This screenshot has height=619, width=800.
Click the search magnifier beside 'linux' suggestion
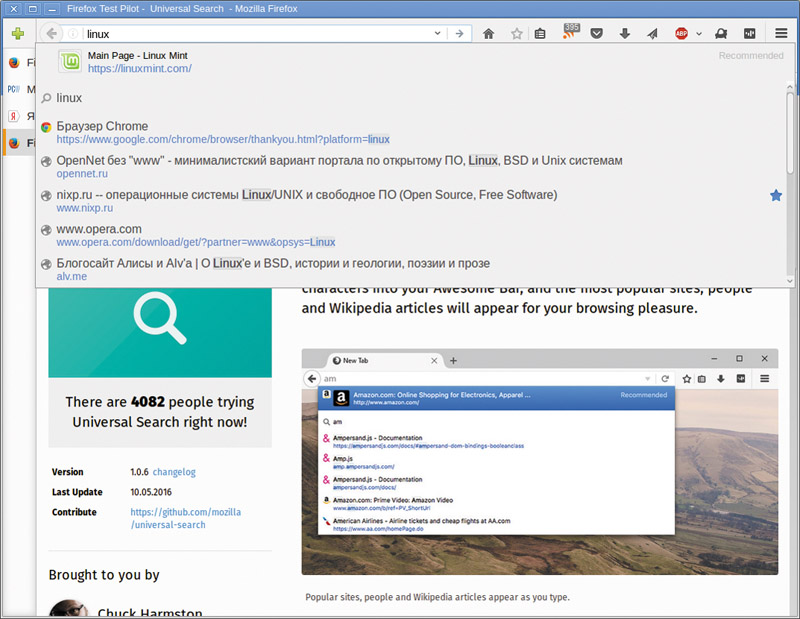(x=46, y=97)
